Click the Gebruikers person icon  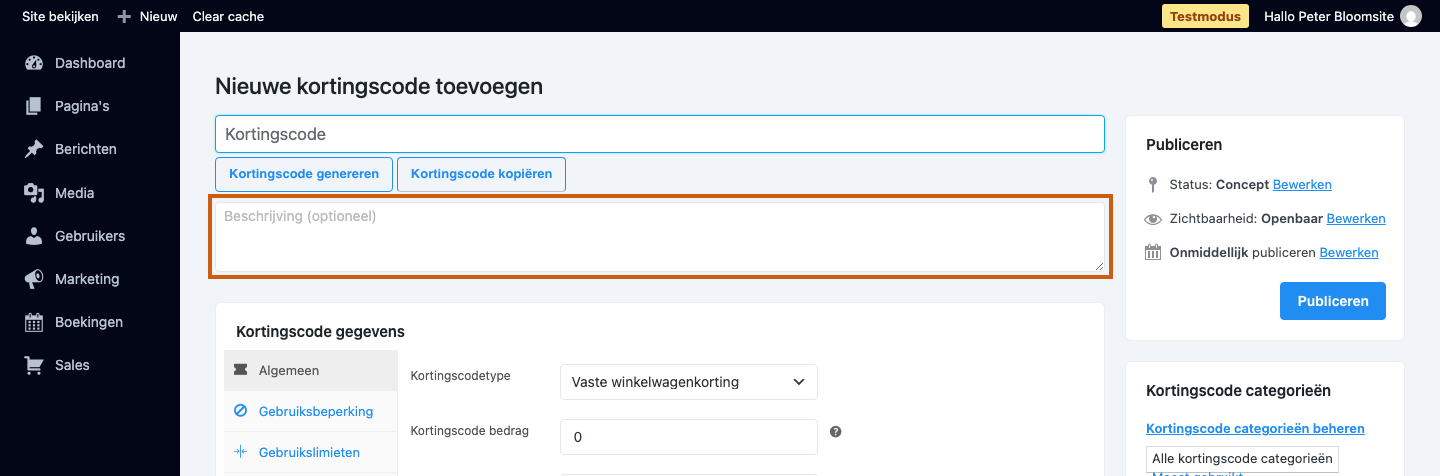tap(34, 236)
